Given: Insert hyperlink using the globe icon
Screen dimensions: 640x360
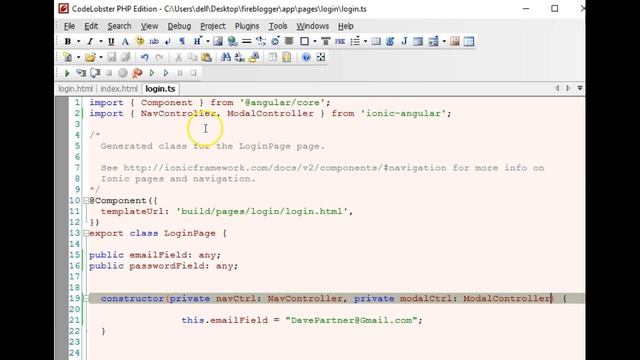Looking at the screenshot, I should tap(232, 41).
